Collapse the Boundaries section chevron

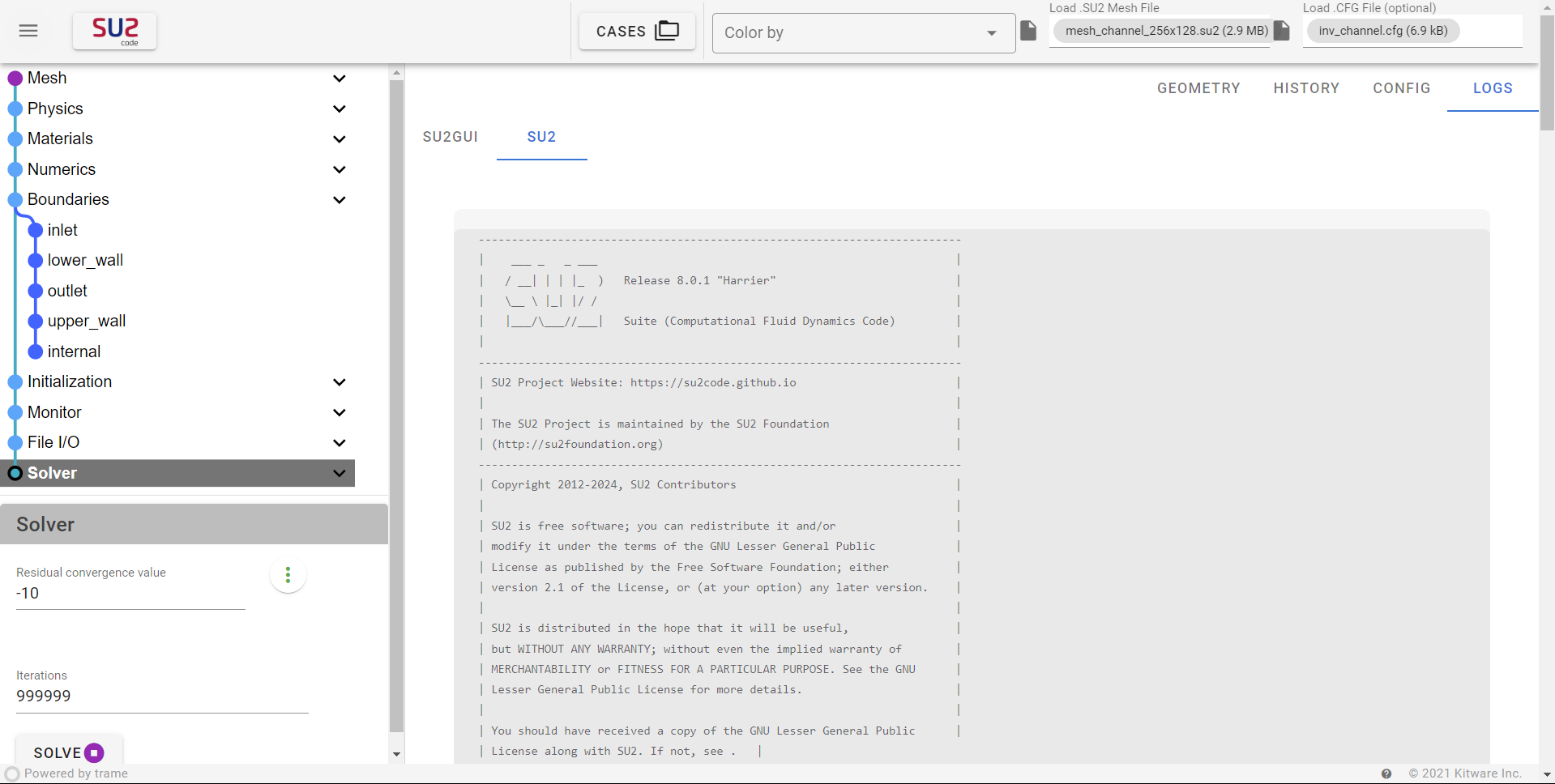pyautogui.click(x=340, y=200)
